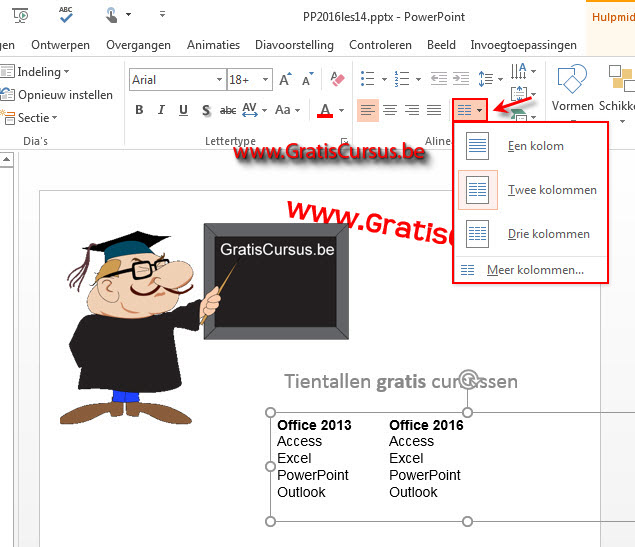
Task: Click the increase list level icon
Action: (x=461, y=79)
